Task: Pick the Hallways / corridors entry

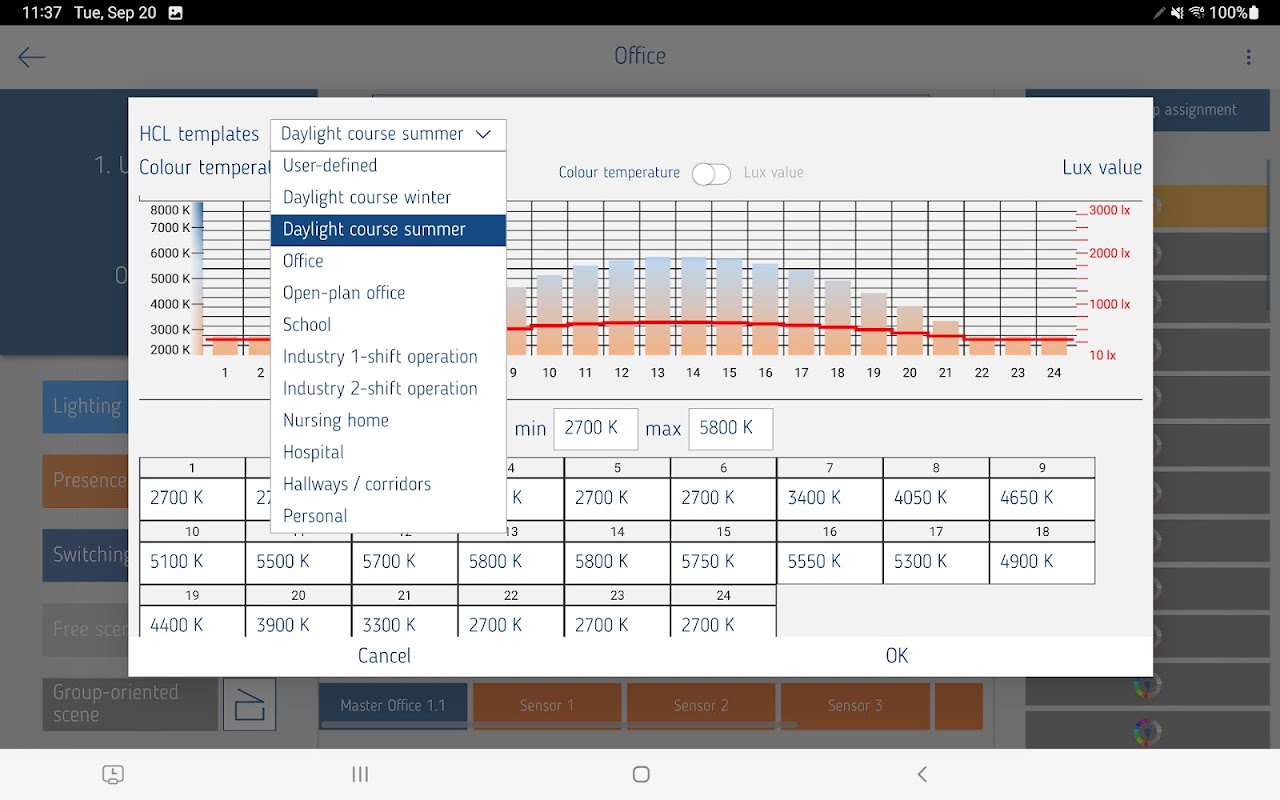Action: coord(357,484)
